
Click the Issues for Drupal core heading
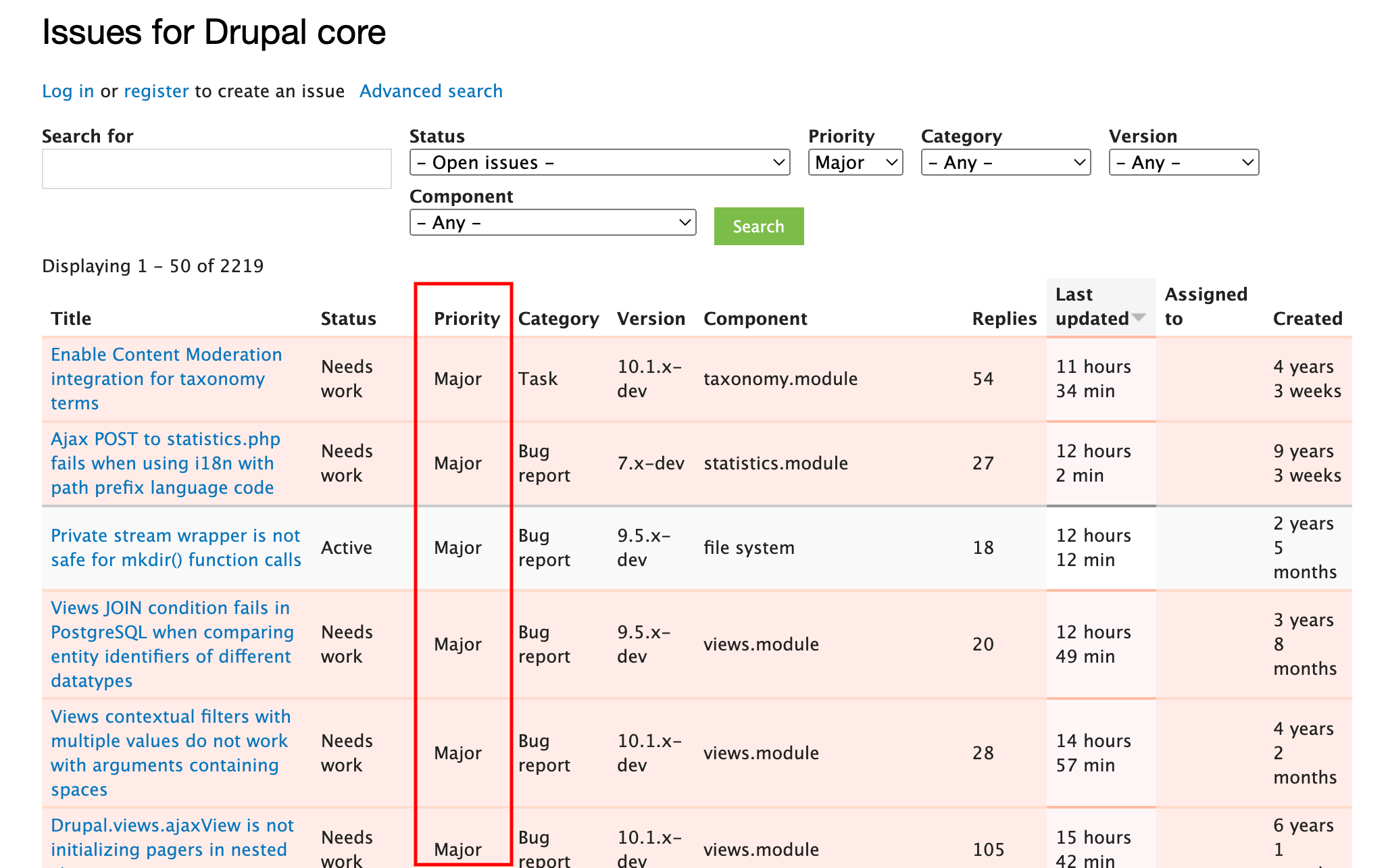click(x=214, y=32)
